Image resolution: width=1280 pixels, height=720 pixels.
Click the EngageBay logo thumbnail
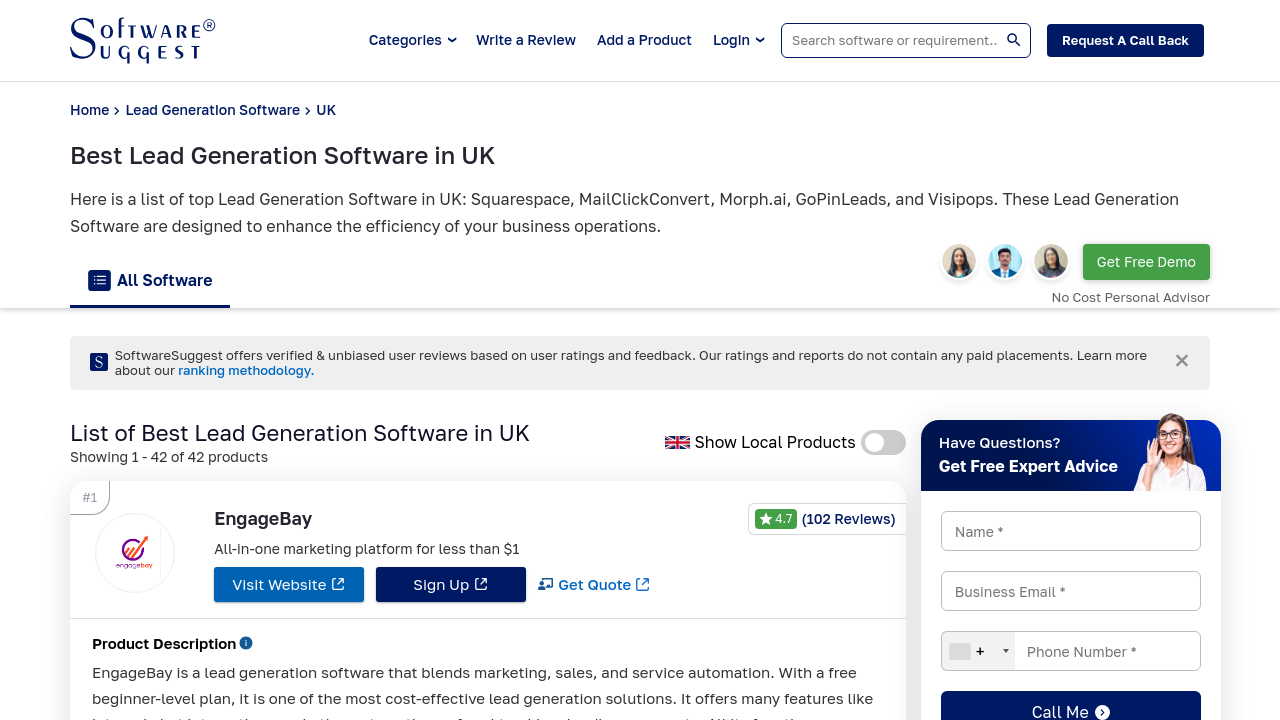[135, 553]
